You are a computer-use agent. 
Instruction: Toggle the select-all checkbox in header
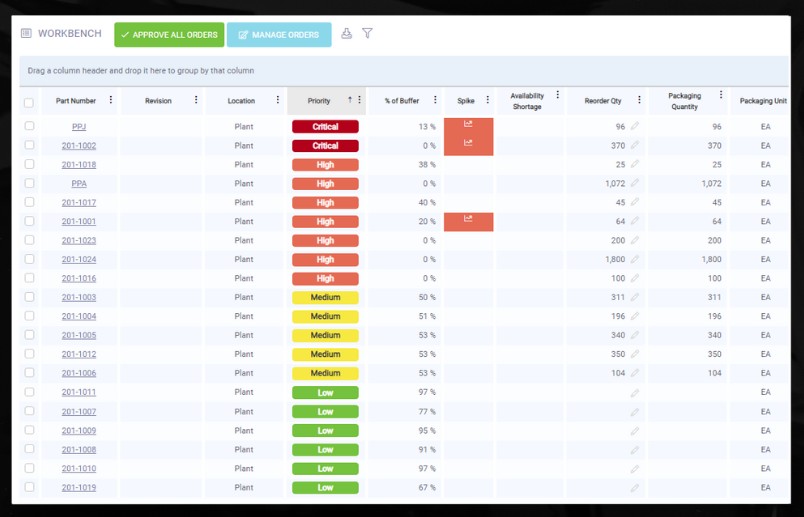29,102
